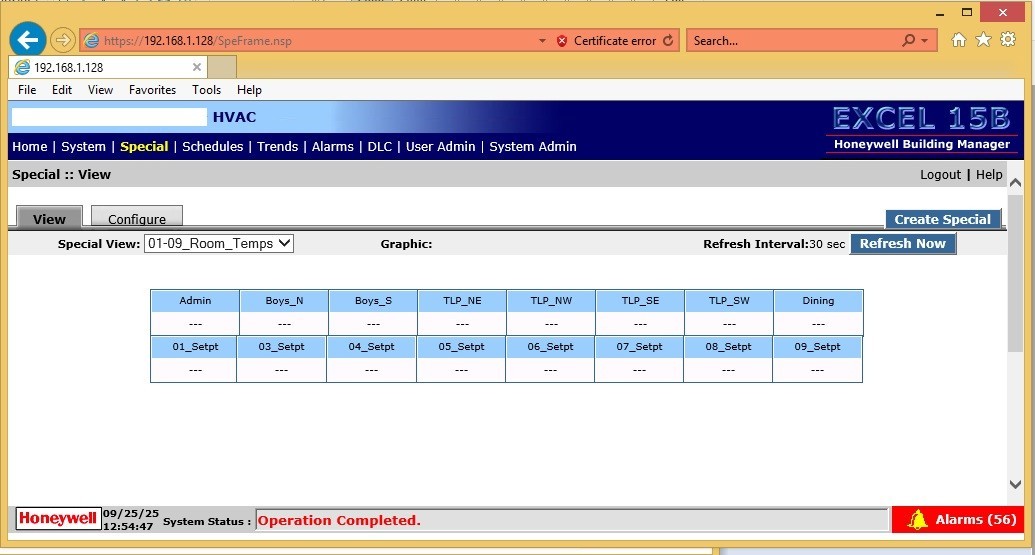The width and height of the screenshot is (1035, 555).
Task: Open the Favorites menu
Action: [x=152, y=90]
